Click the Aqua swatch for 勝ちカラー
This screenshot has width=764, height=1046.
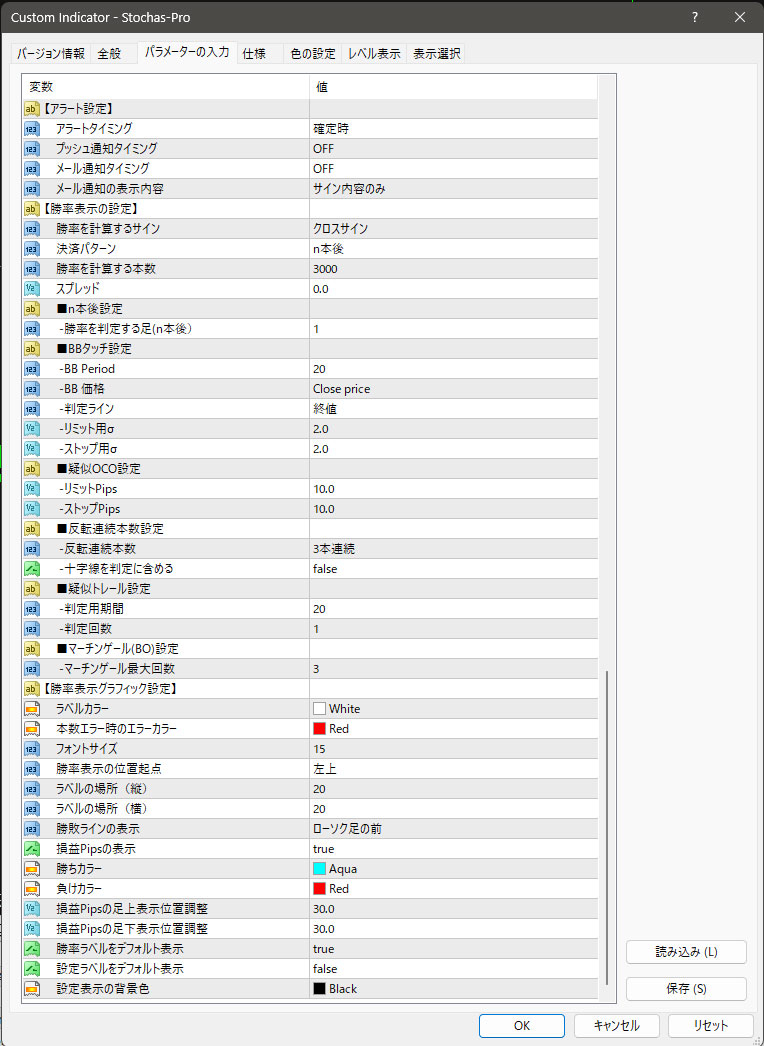tap(320, 869)
